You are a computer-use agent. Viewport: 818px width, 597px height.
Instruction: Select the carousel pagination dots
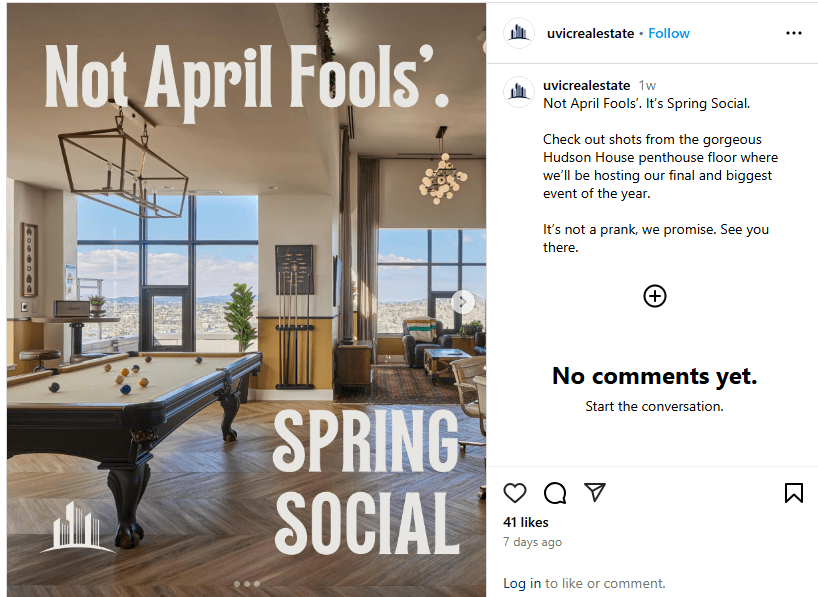tap(246, 583)
